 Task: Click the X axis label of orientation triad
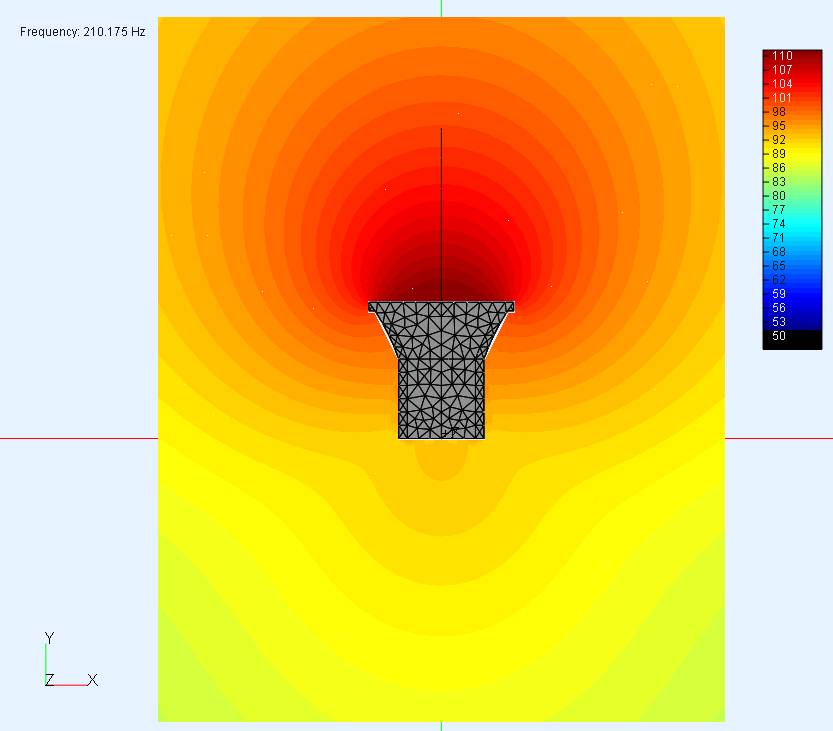(x=92, y=680)
